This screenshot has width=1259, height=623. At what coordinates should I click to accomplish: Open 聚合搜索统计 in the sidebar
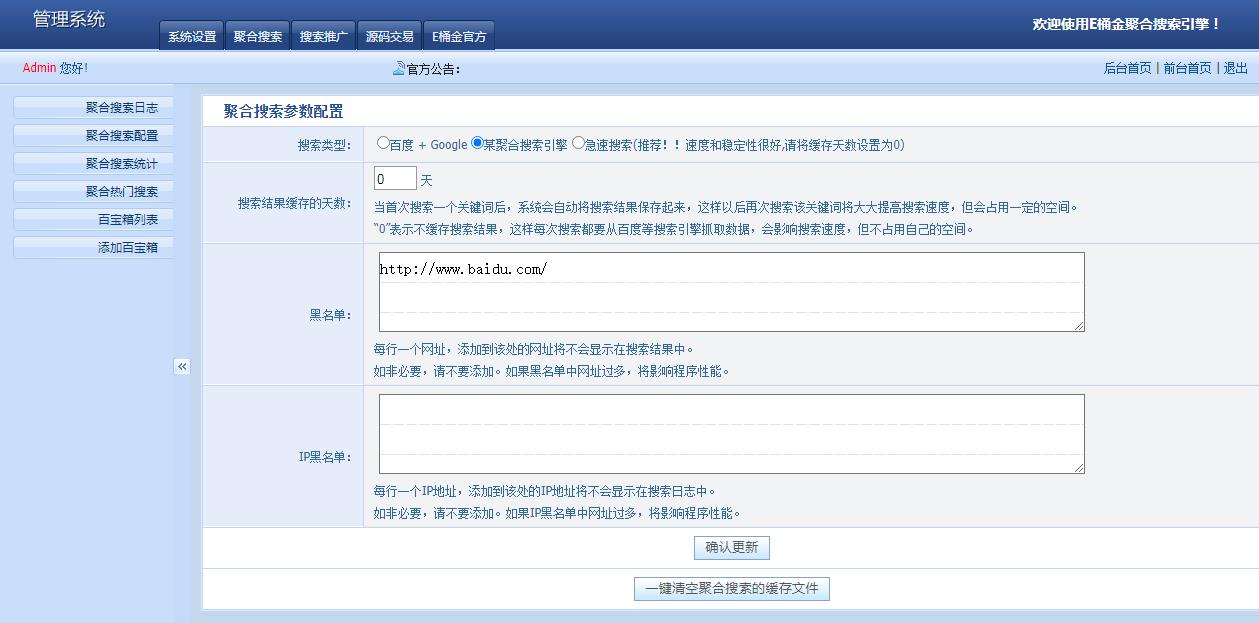93,164
